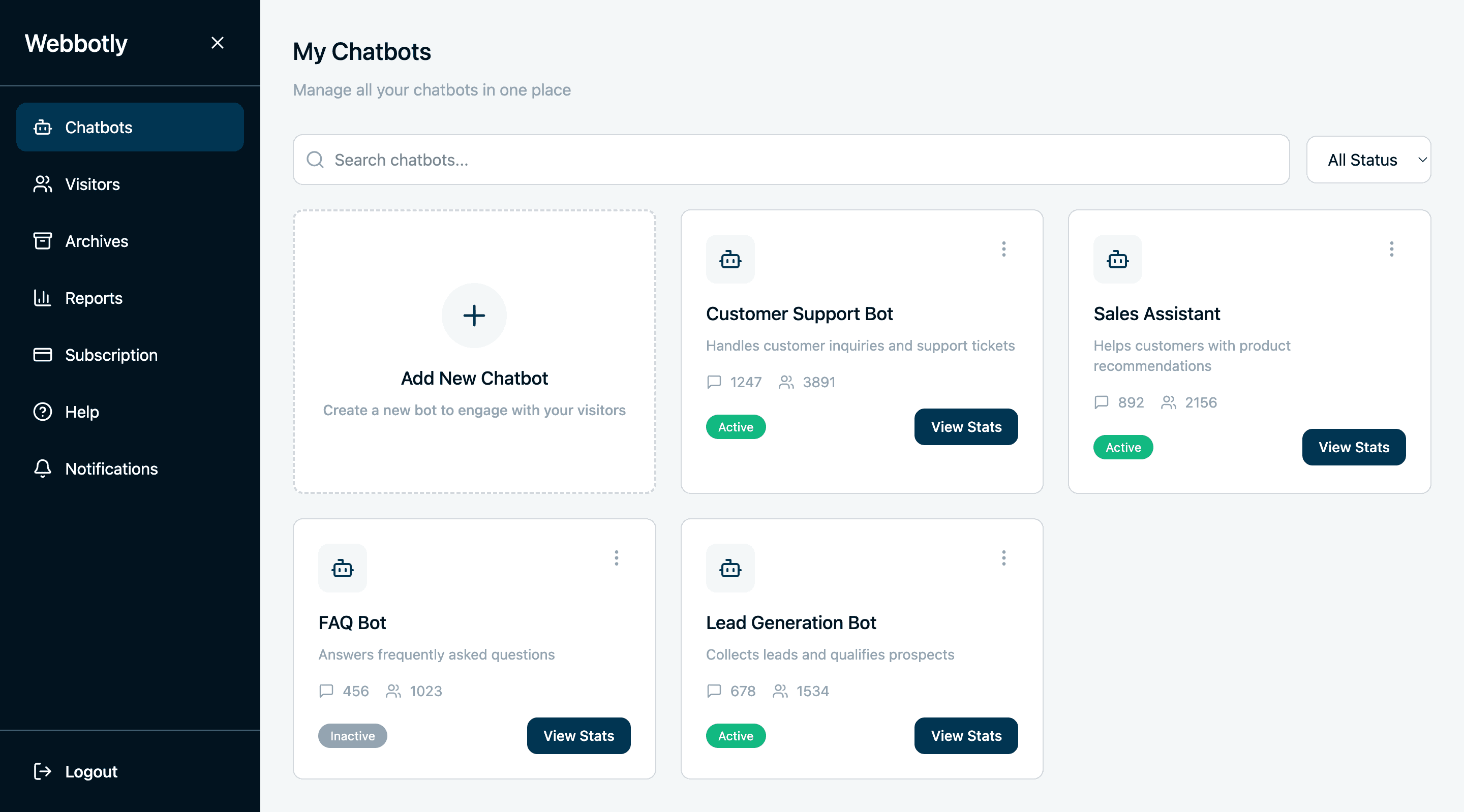Open Reports using the bar chart icon

pos(42,298)
